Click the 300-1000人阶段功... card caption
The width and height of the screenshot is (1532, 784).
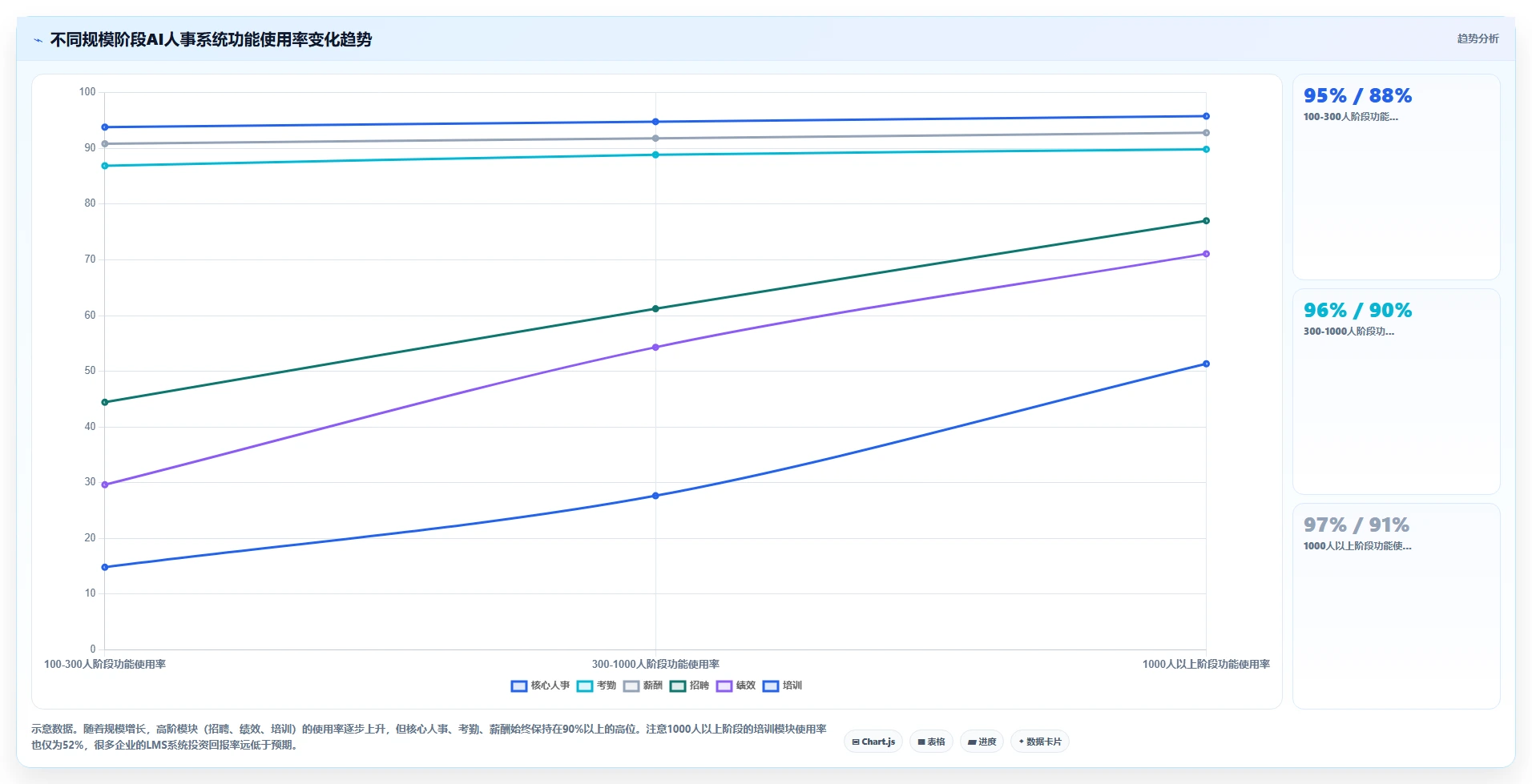click(x=1349, y=332)
